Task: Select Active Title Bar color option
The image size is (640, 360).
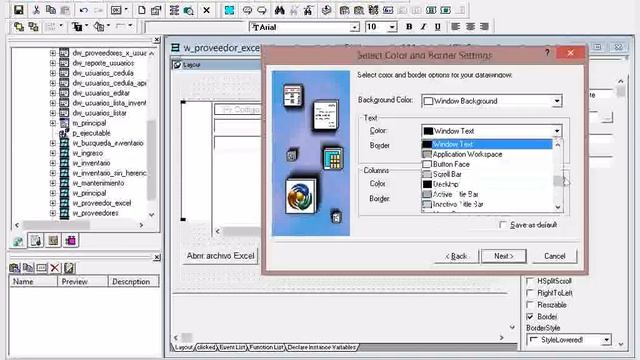Action: coord(487,194)
